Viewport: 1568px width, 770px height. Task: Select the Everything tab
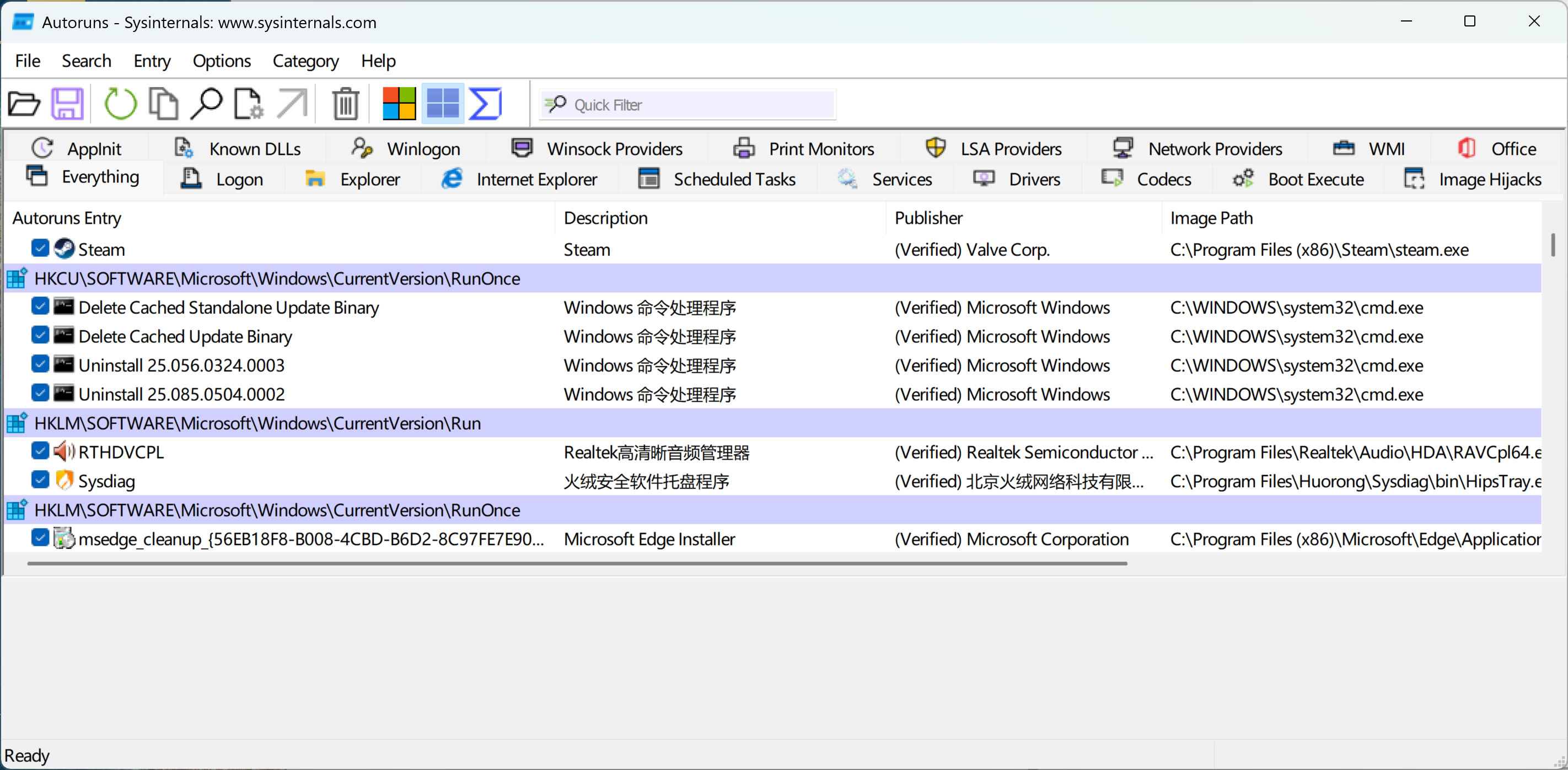[83, 177]
